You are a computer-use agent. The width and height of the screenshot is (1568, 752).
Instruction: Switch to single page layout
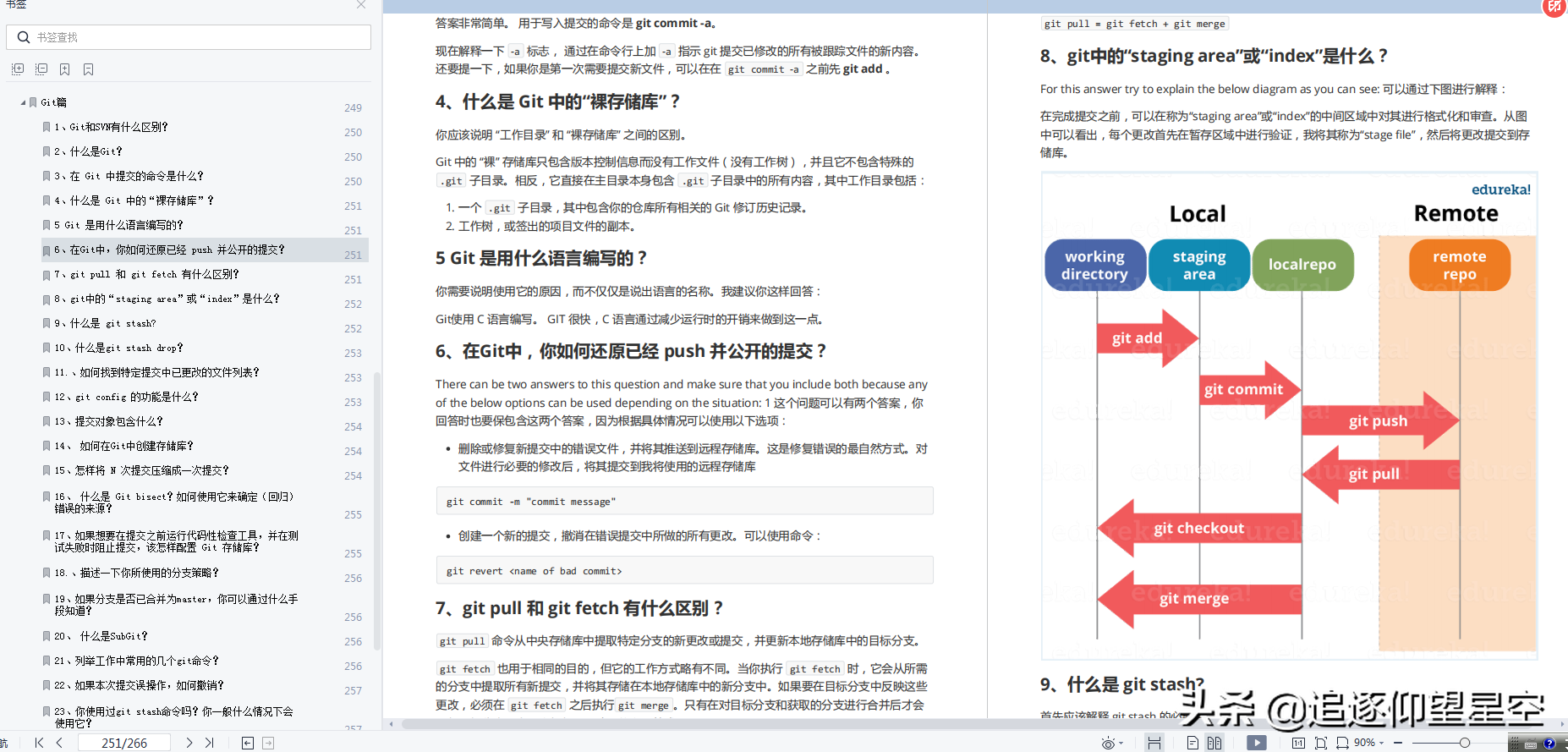pyautogui.click(x=1192, y=743)
